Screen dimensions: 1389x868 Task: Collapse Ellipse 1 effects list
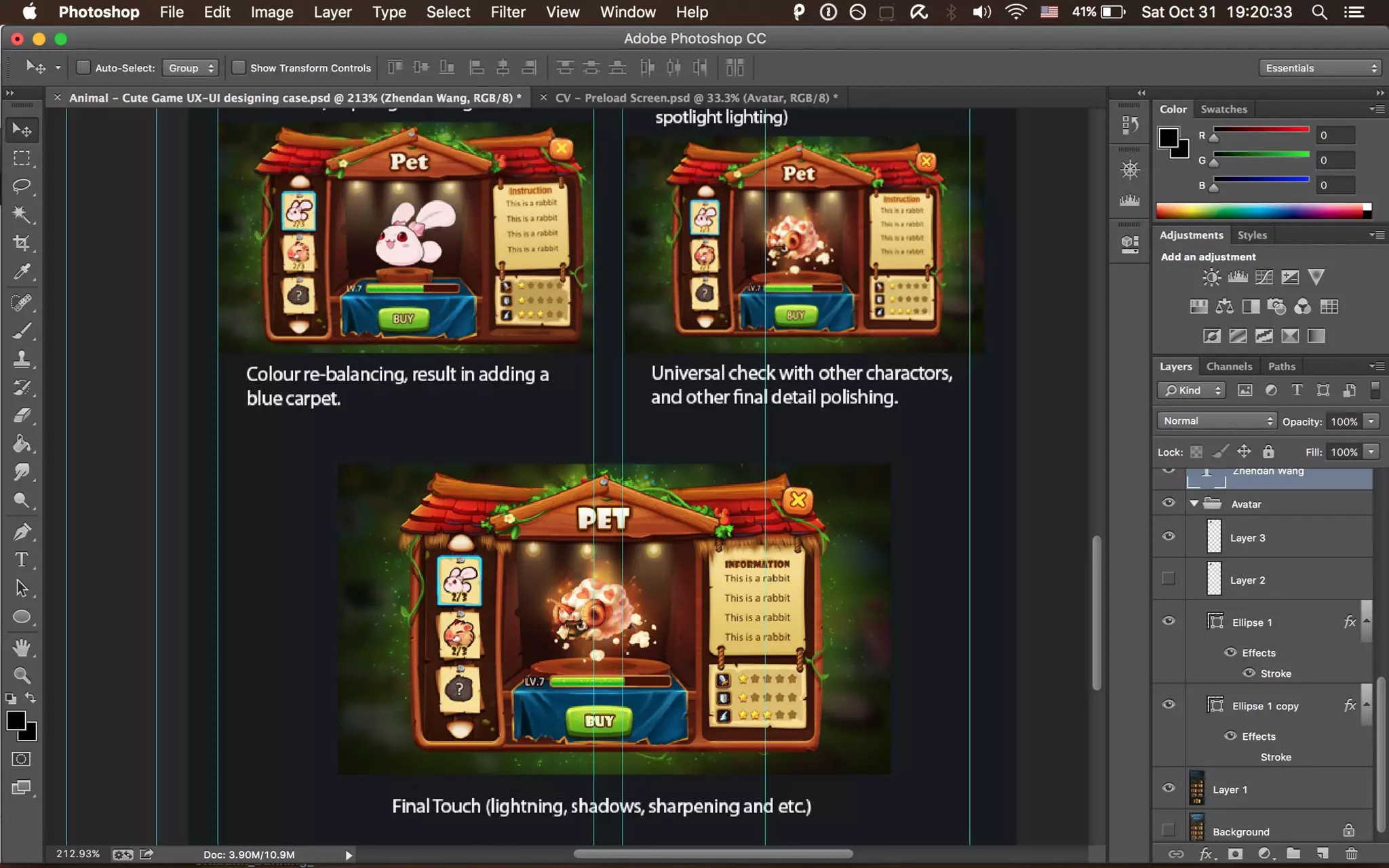point(1367,621)
